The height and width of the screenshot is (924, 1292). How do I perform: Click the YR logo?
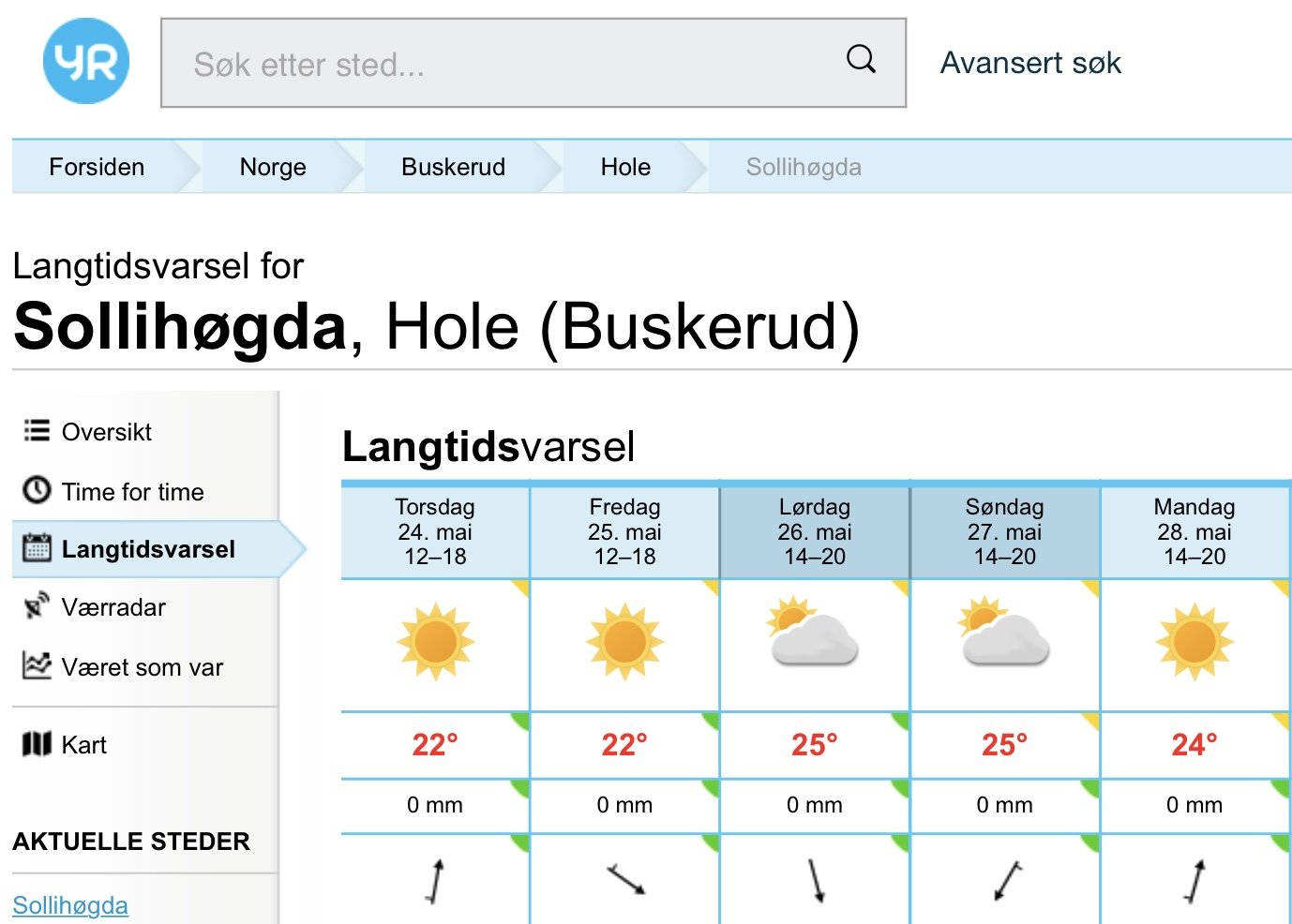coord(86,62)
